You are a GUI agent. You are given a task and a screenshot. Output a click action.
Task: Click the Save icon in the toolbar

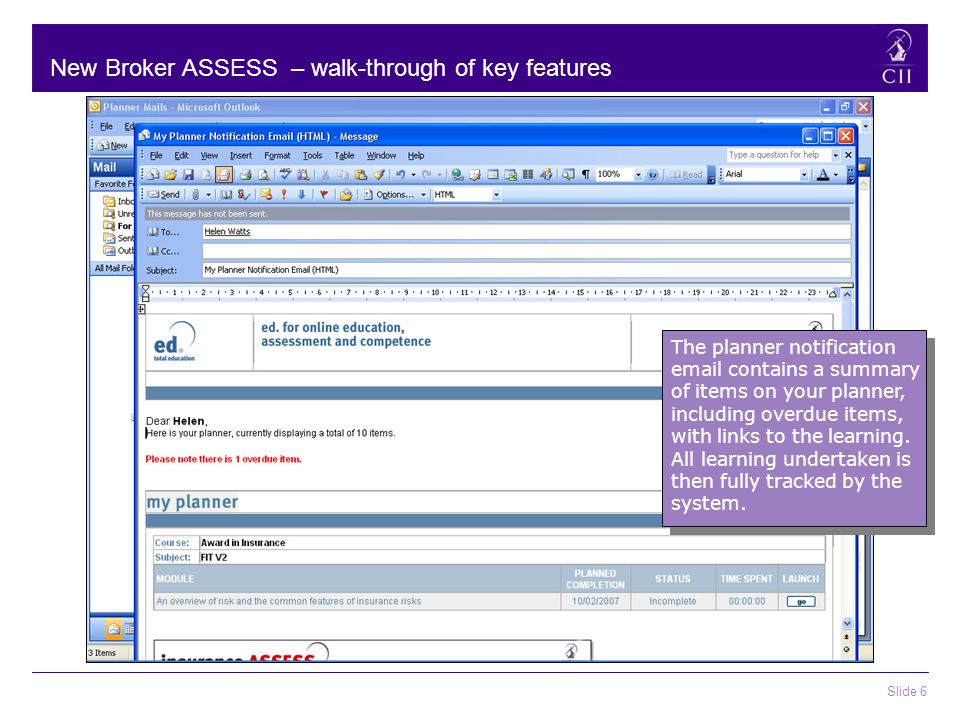tap(189, 175)
